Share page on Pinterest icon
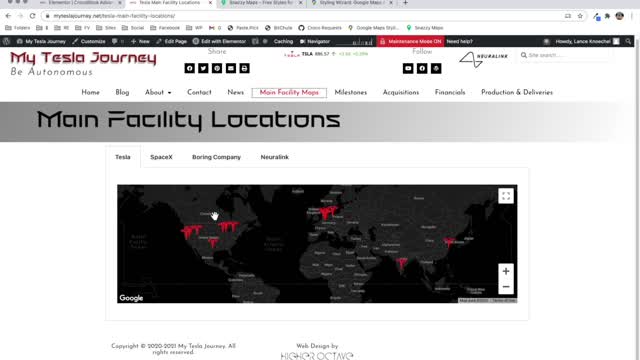Viewport: 640px width, 360px height. (x=217, y=68)
